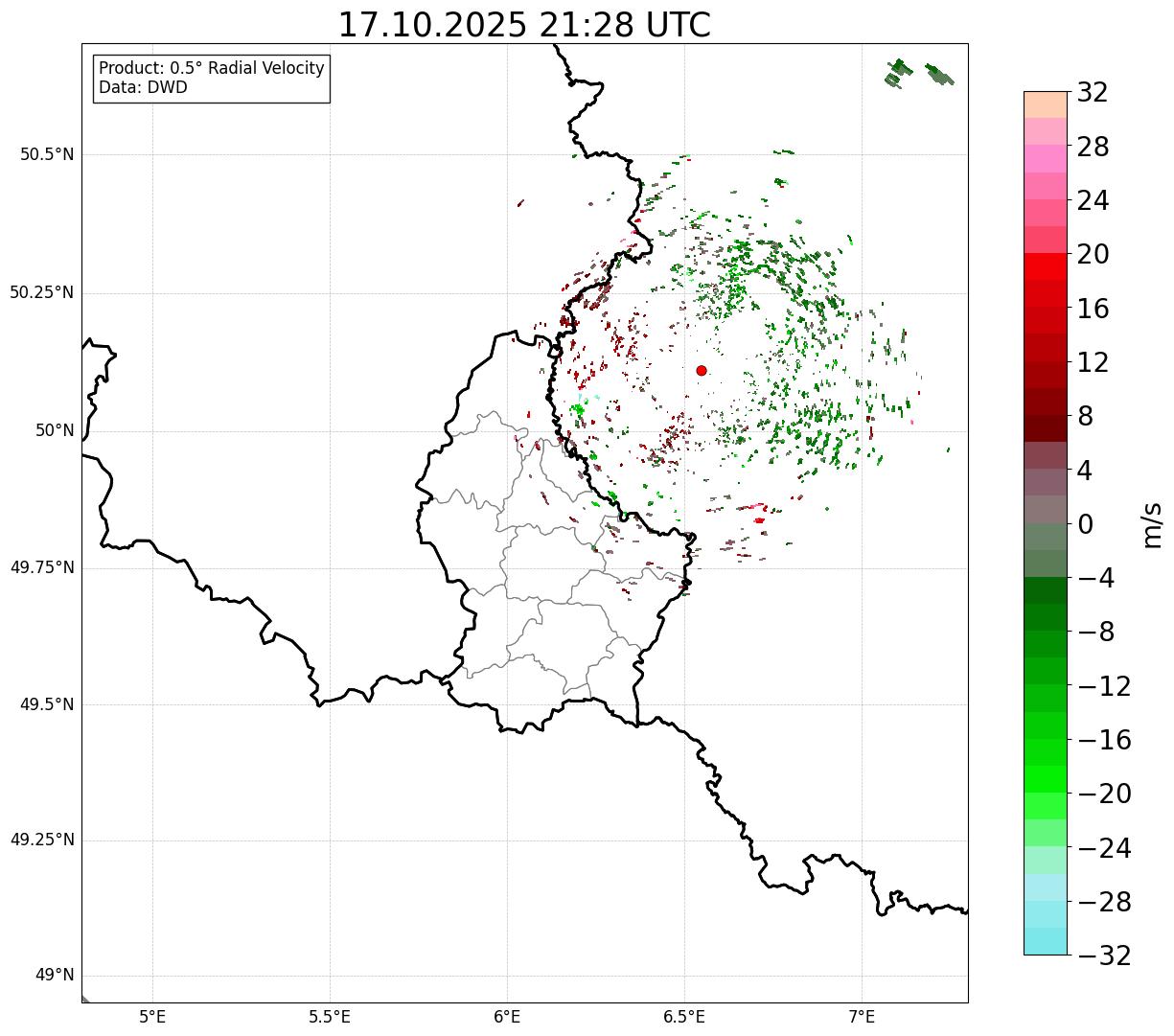Click the colorbar value −20
The image size is (1174, 1036).
(1104, 794)
